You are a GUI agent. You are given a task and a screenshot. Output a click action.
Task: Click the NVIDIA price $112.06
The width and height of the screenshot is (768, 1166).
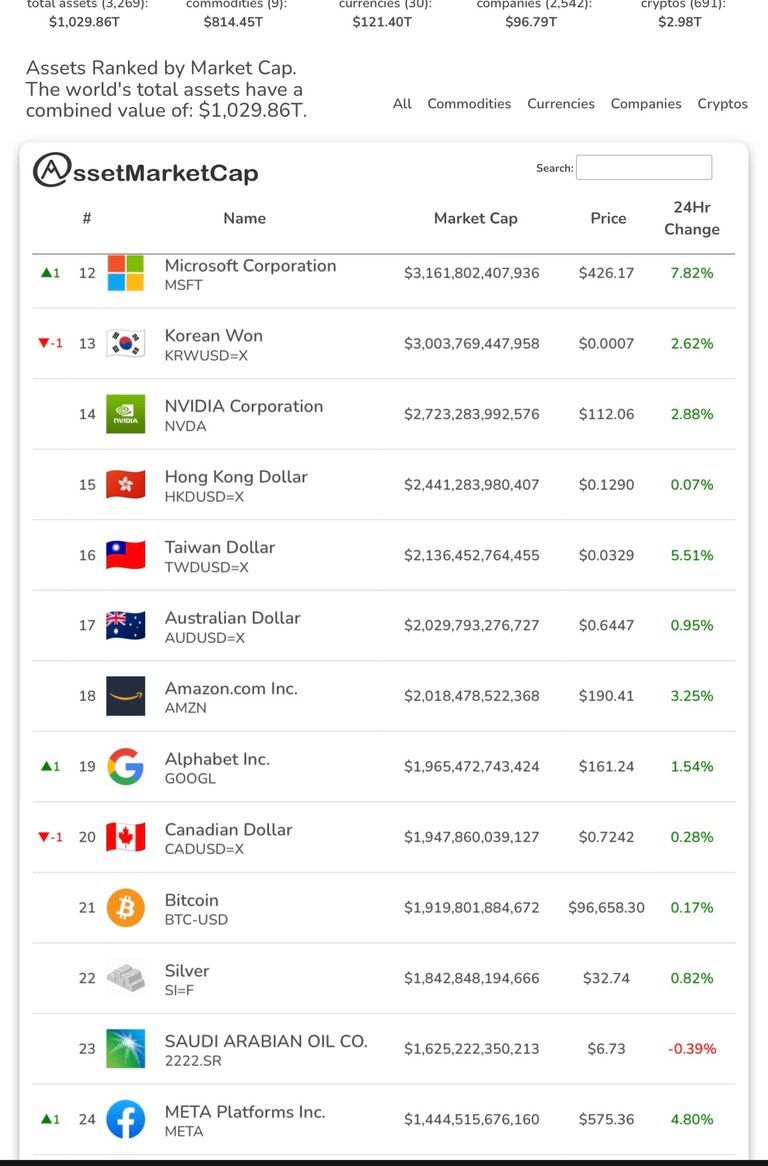(606, 414)
